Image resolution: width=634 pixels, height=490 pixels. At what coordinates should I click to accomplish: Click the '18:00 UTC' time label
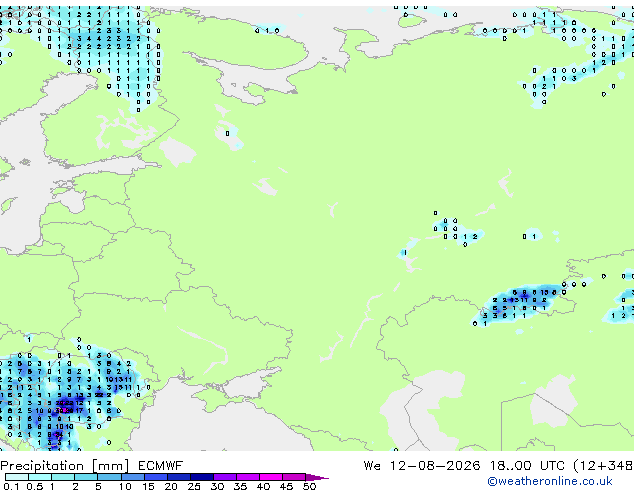click(x=527, y=466)
